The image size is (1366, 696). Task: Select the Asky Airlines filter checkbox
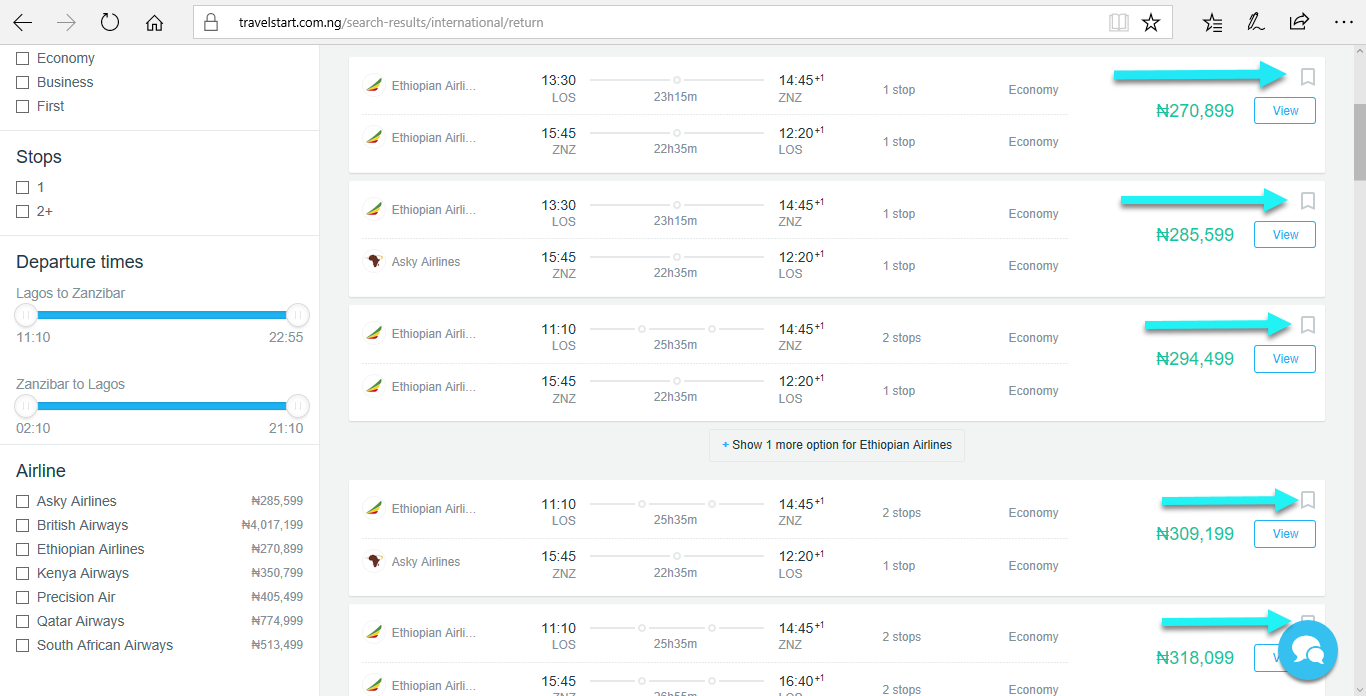click(x=23, y=501)
